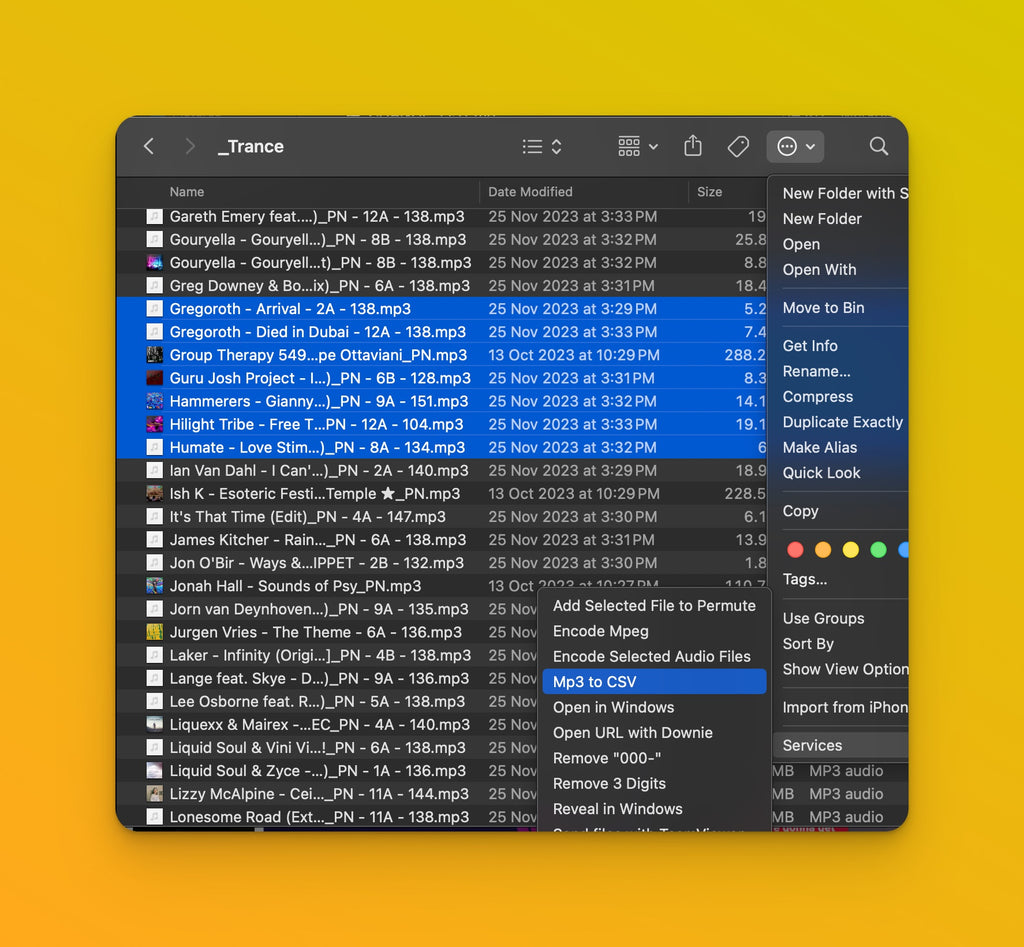
Task: Click the Back navigation arrow
Action: [148, 146]
